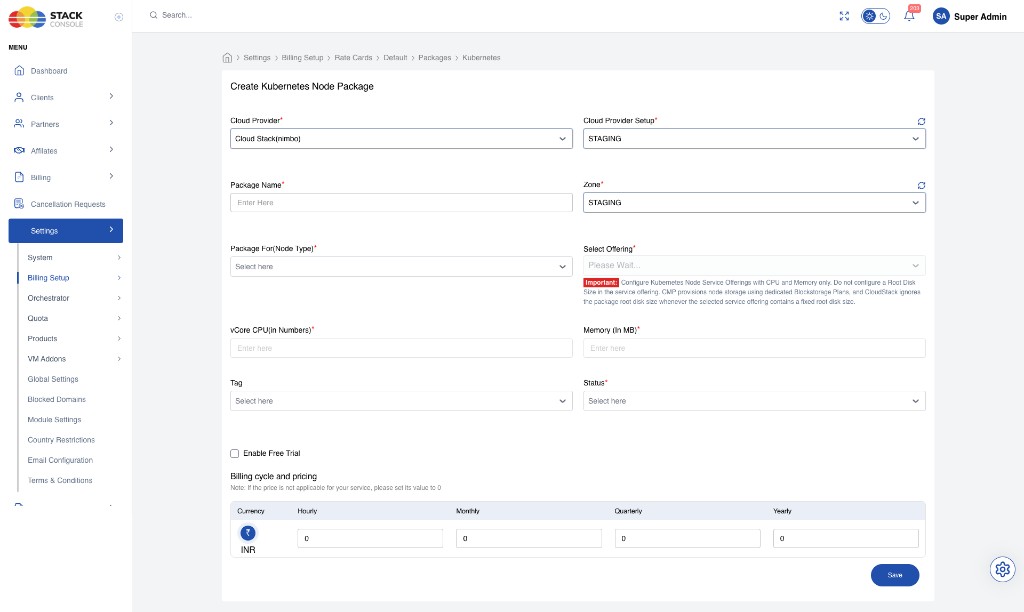Open the Cloud Provider Setup dropdown
This screenshot has height=612, width=1024.
pyautogui.click(x=754, y=138)
